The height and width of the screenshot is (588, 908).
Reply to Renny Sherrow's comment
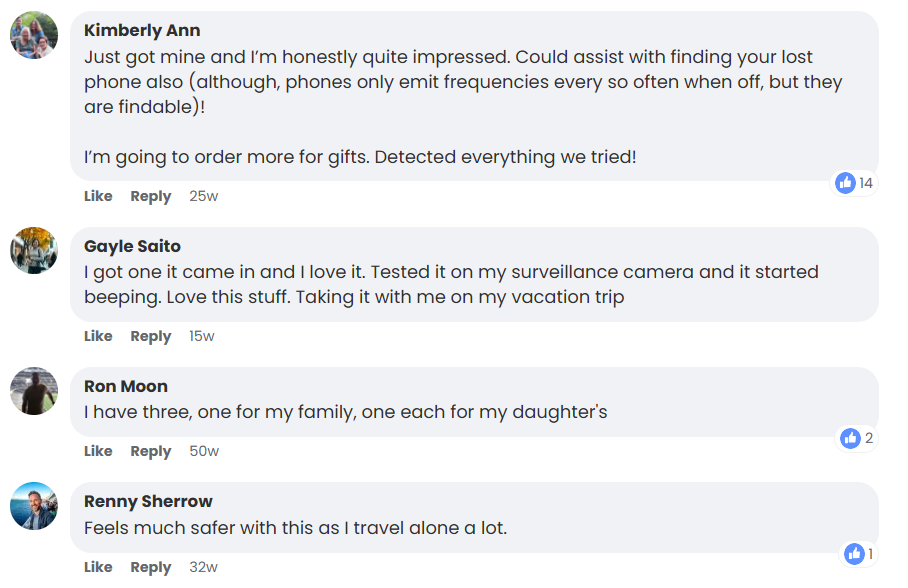coord(151,567)
